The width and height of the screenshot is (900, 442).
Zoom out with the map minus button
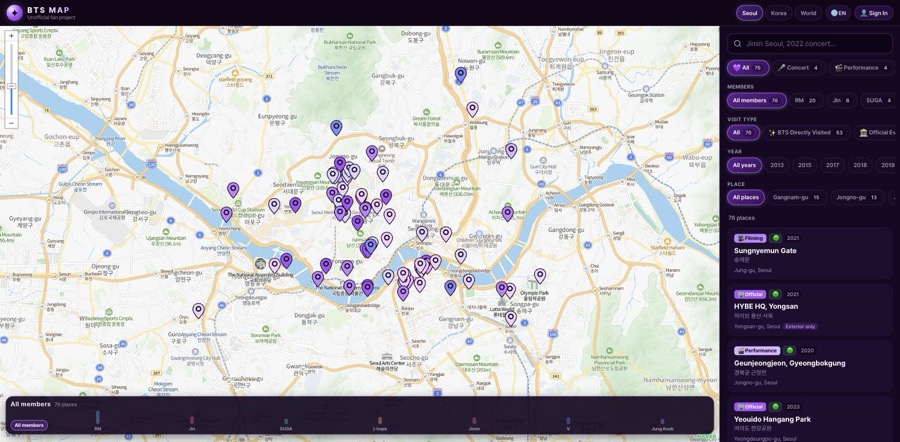11,123
